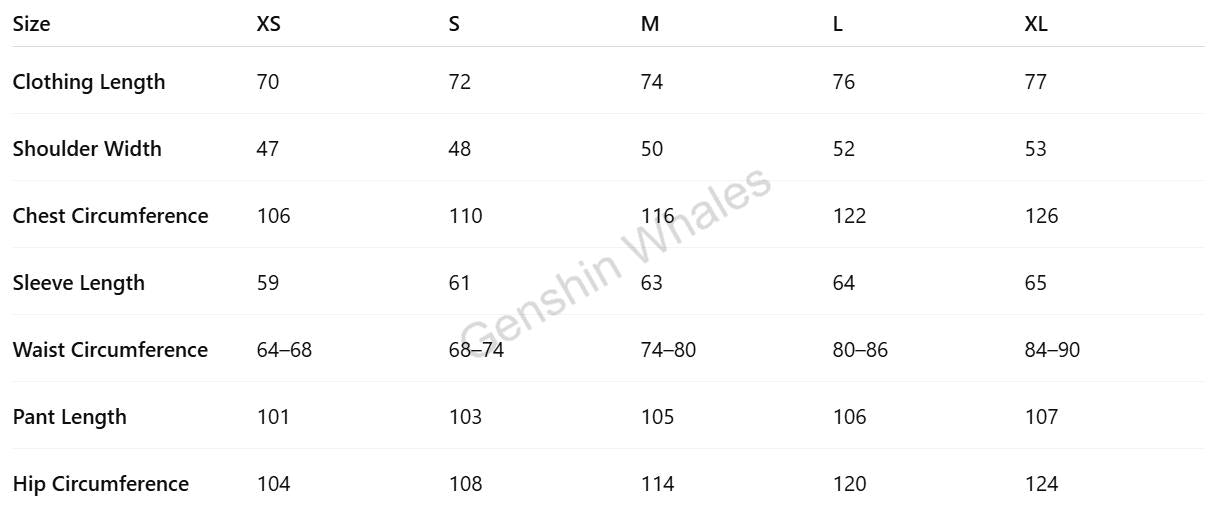Click the M size column header
The image size is (1228, 522).
tap(650, 24)
